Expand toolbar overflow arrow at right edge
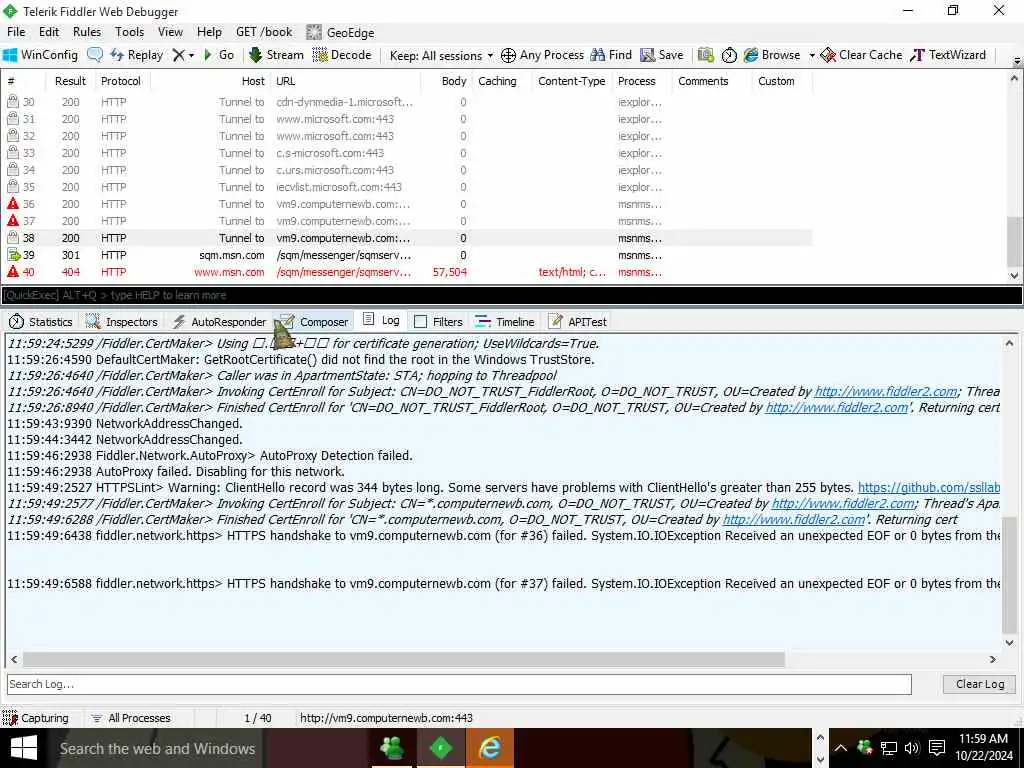 tap(1017, 61)
